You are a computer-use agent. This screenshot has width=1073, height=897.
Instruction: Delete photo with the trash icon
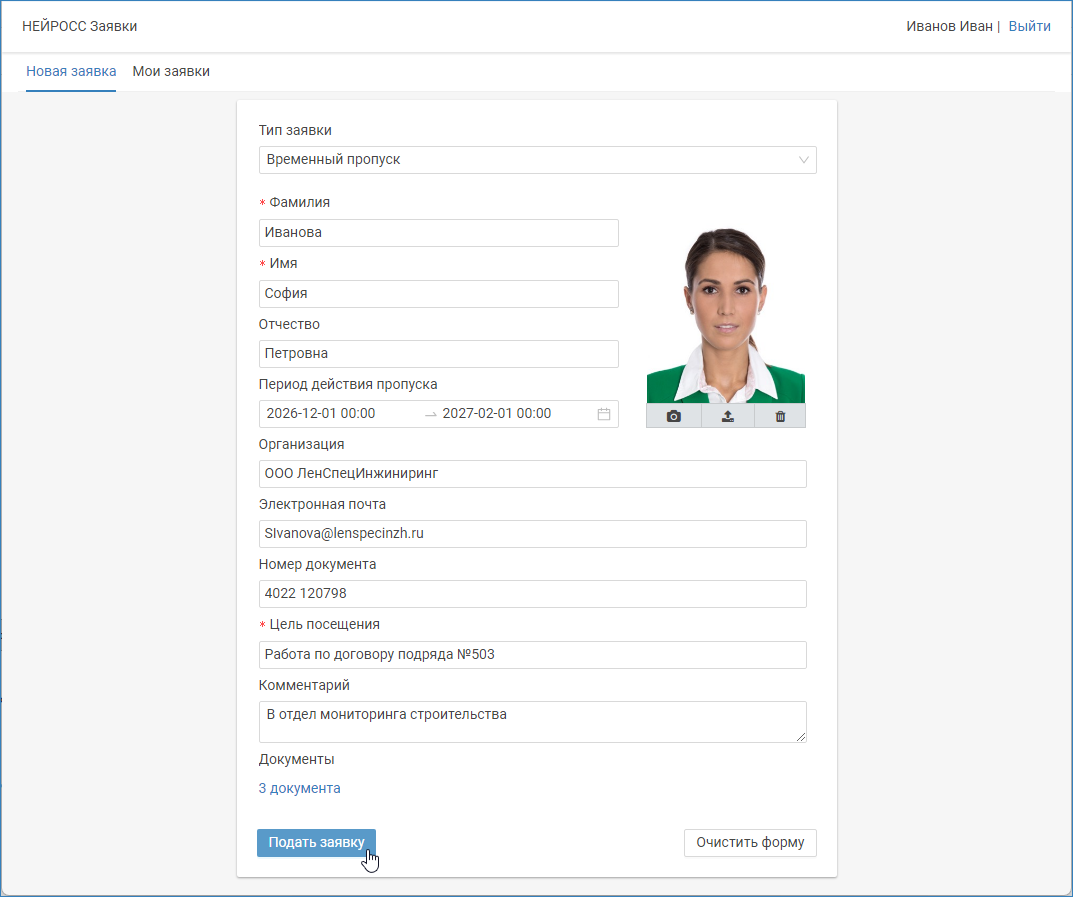[x=780, y=416]
